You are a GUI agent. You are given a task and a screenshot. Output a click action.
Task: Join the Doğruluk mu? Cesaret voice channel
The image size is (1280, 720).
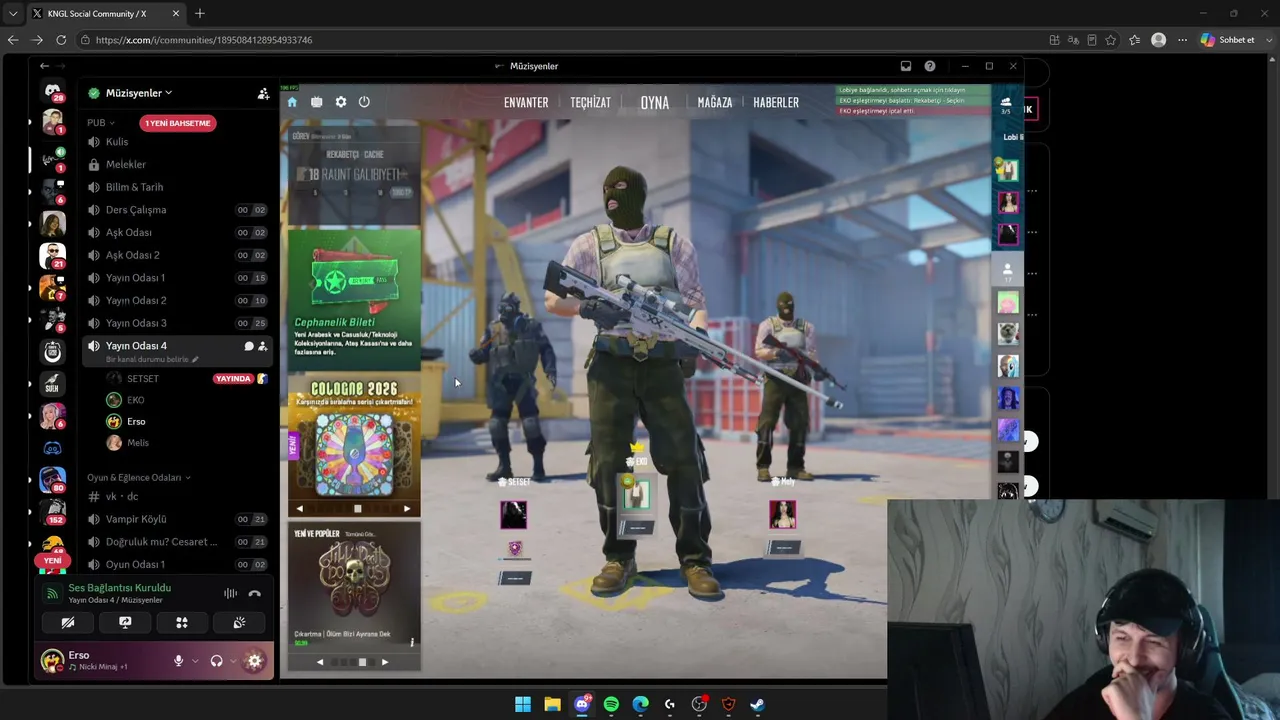176,542
